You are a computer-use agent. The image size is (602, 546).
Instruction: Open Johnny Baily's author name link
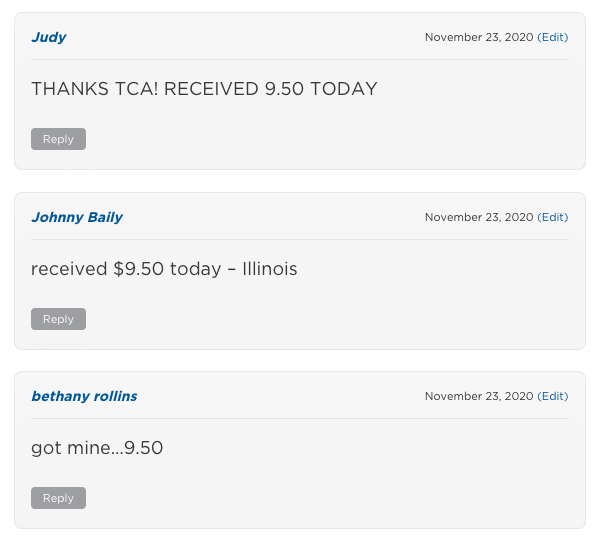coord(77,217)
